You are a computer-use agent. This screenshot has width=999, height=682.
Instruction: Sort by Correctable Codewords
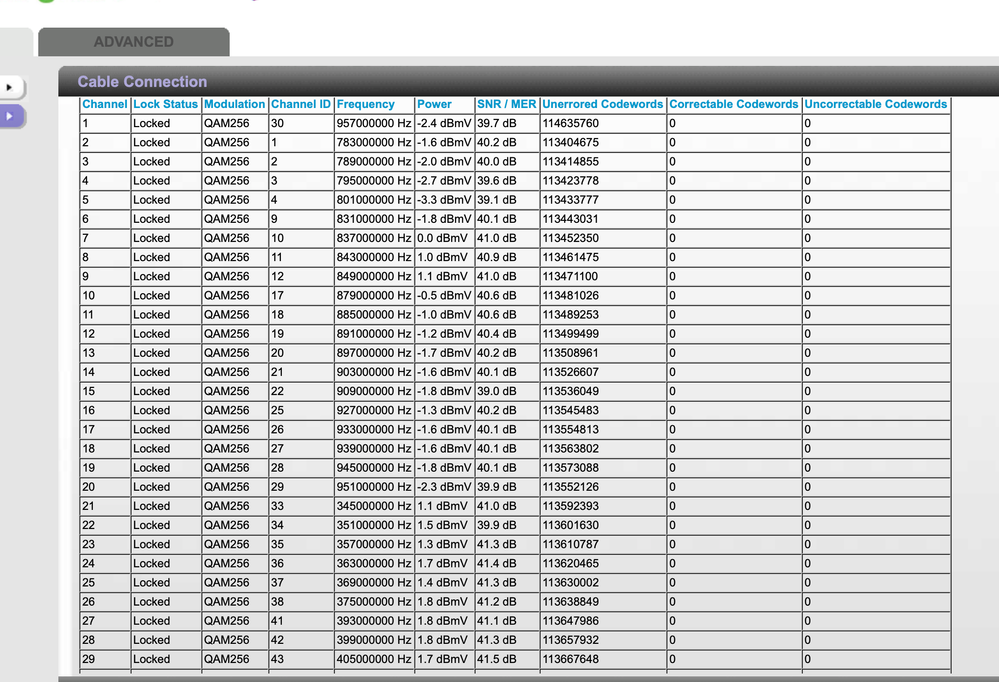[x=733, y=104]
